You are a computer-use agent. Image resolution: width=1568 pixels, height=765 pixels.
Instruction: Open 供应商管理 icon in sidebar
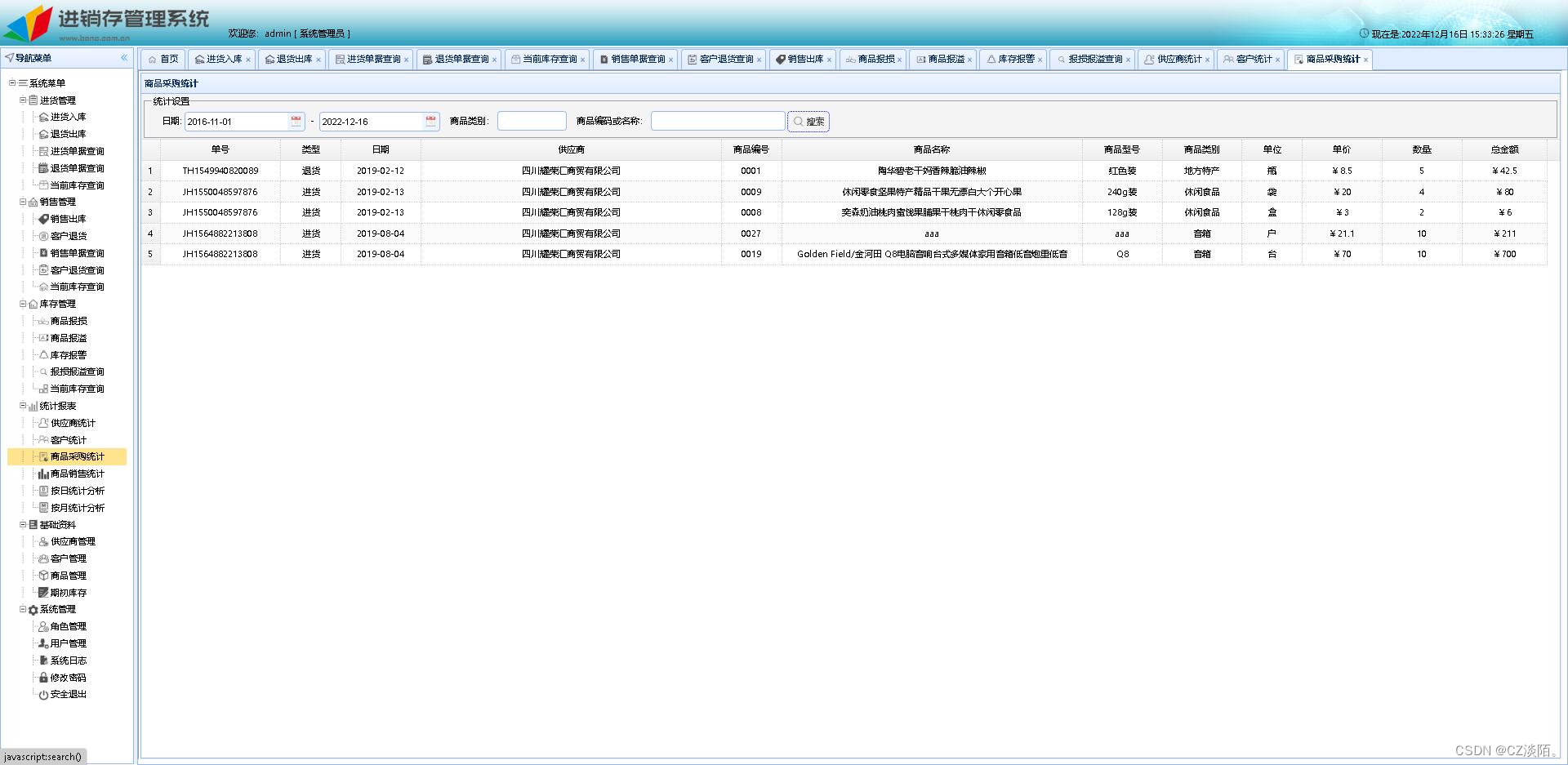coord(44,541)
